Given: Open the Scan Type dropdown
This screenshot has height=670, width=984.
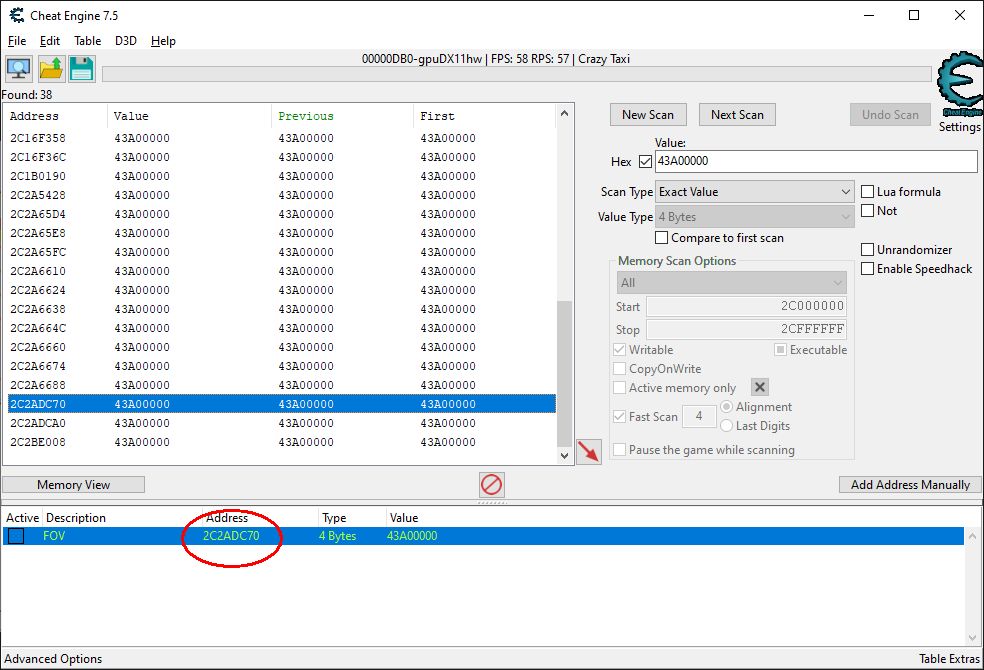Looking at the screenshot, I should tap(755, 192).
